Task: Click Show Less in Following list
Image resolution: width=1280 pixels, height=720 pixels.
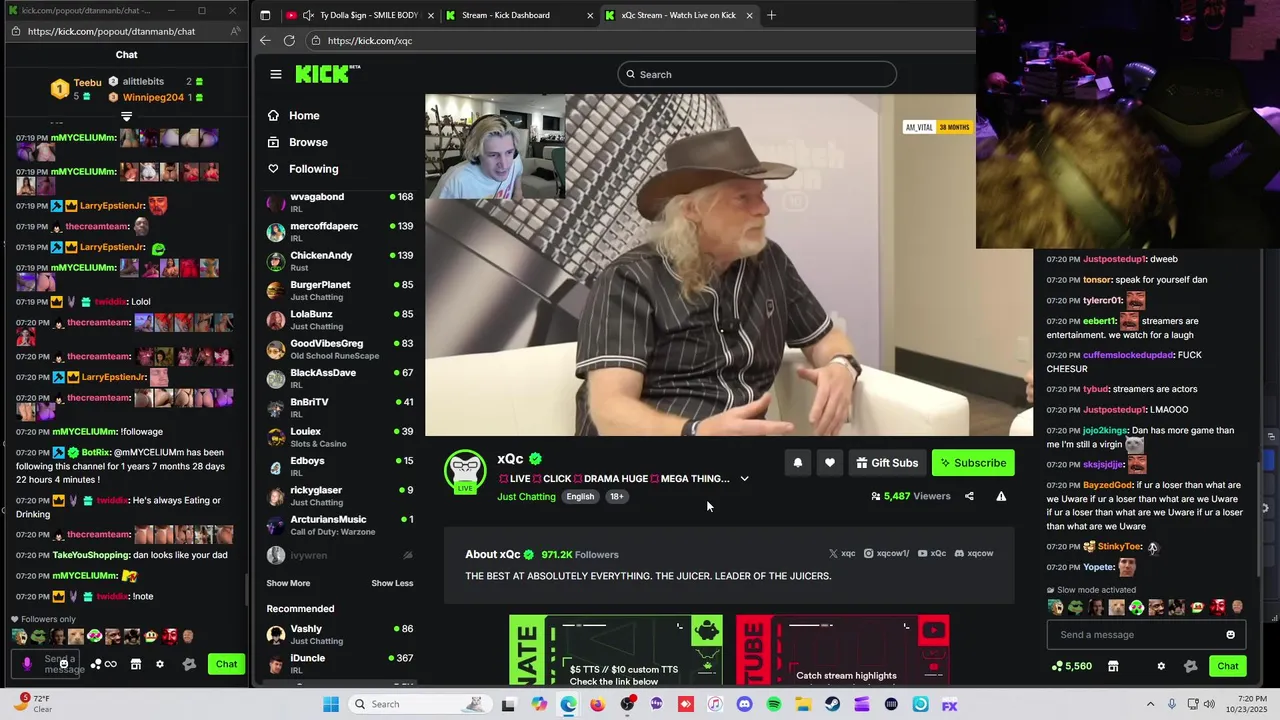Action: (x=392, y=583)
